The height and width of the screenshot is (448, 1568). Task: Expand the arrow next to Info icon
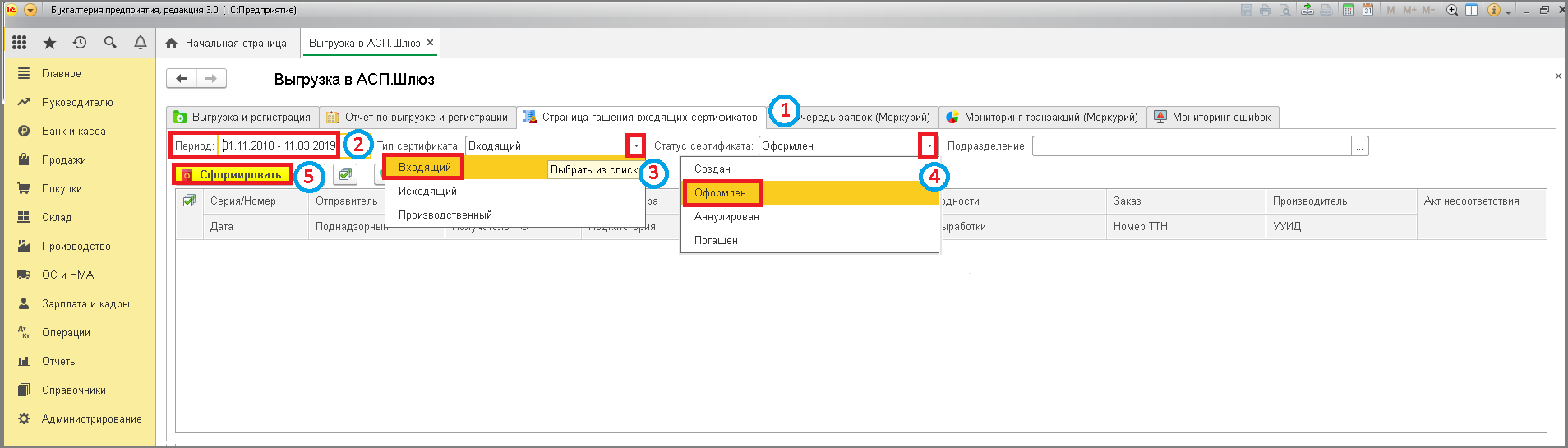pyautogui.click(x=1509, y=12)
